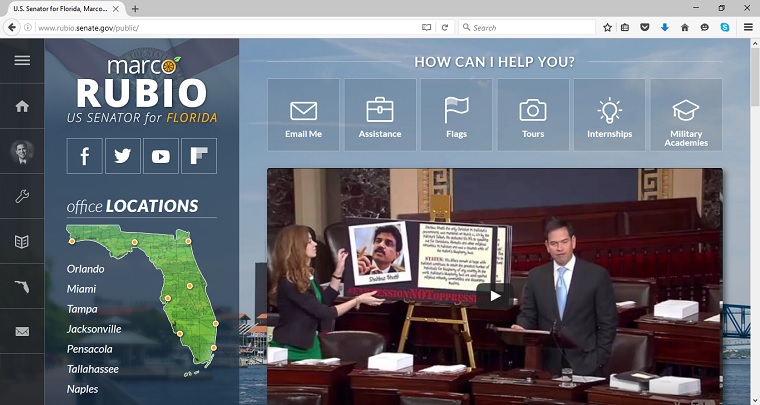The image size is (760, 405).
Task: Visit the Facebook page icon
Action: coord(84,156)
